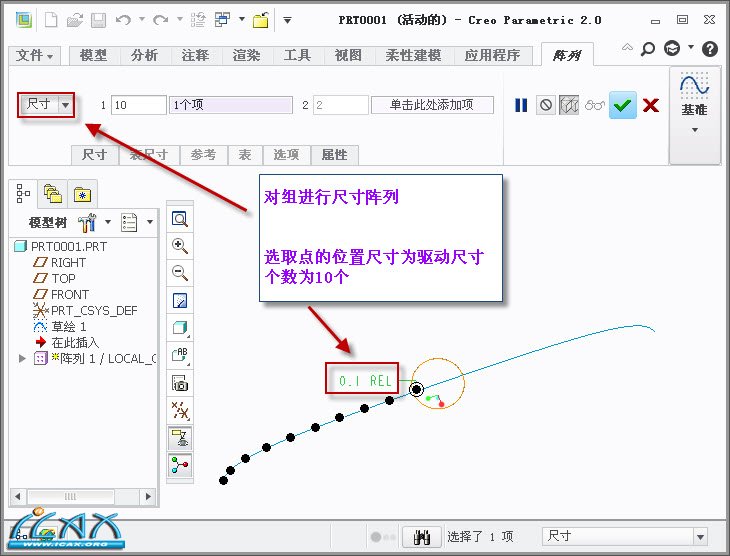Click the Save disk icon
The height and width of the screenshot is (556, 730).
coord(98,20)
